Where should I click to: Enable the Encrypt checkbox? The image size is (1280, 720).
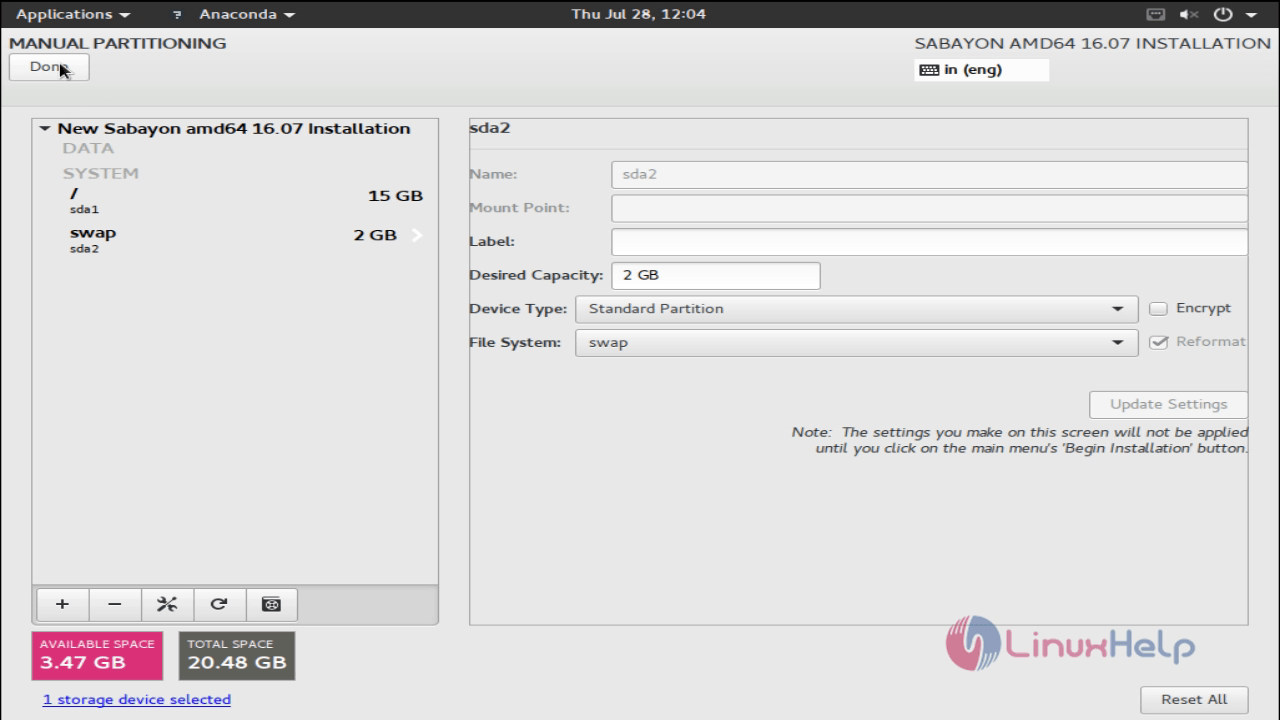1159,309
